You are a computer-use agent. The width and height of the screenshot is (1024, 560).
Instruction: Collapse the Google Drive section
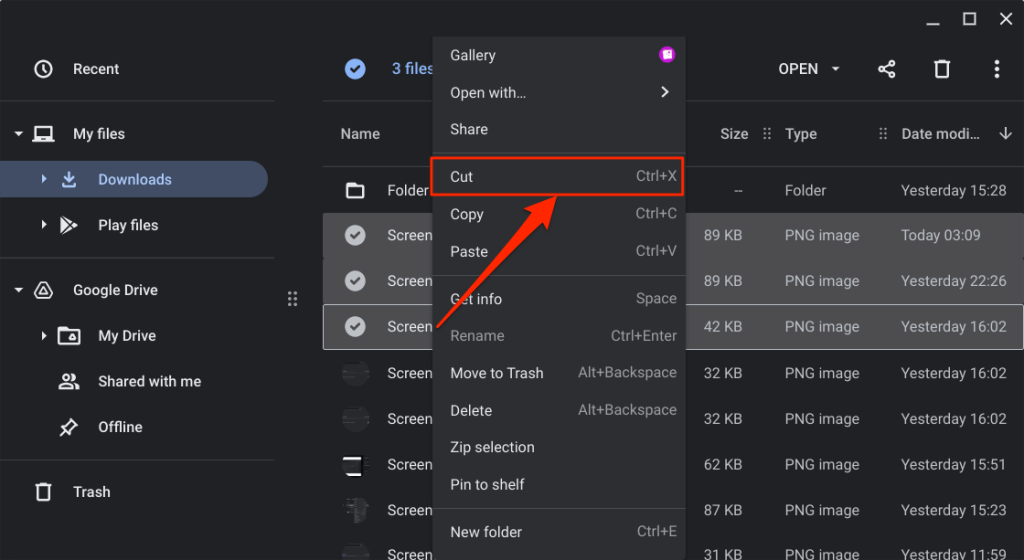click(19, 290)
